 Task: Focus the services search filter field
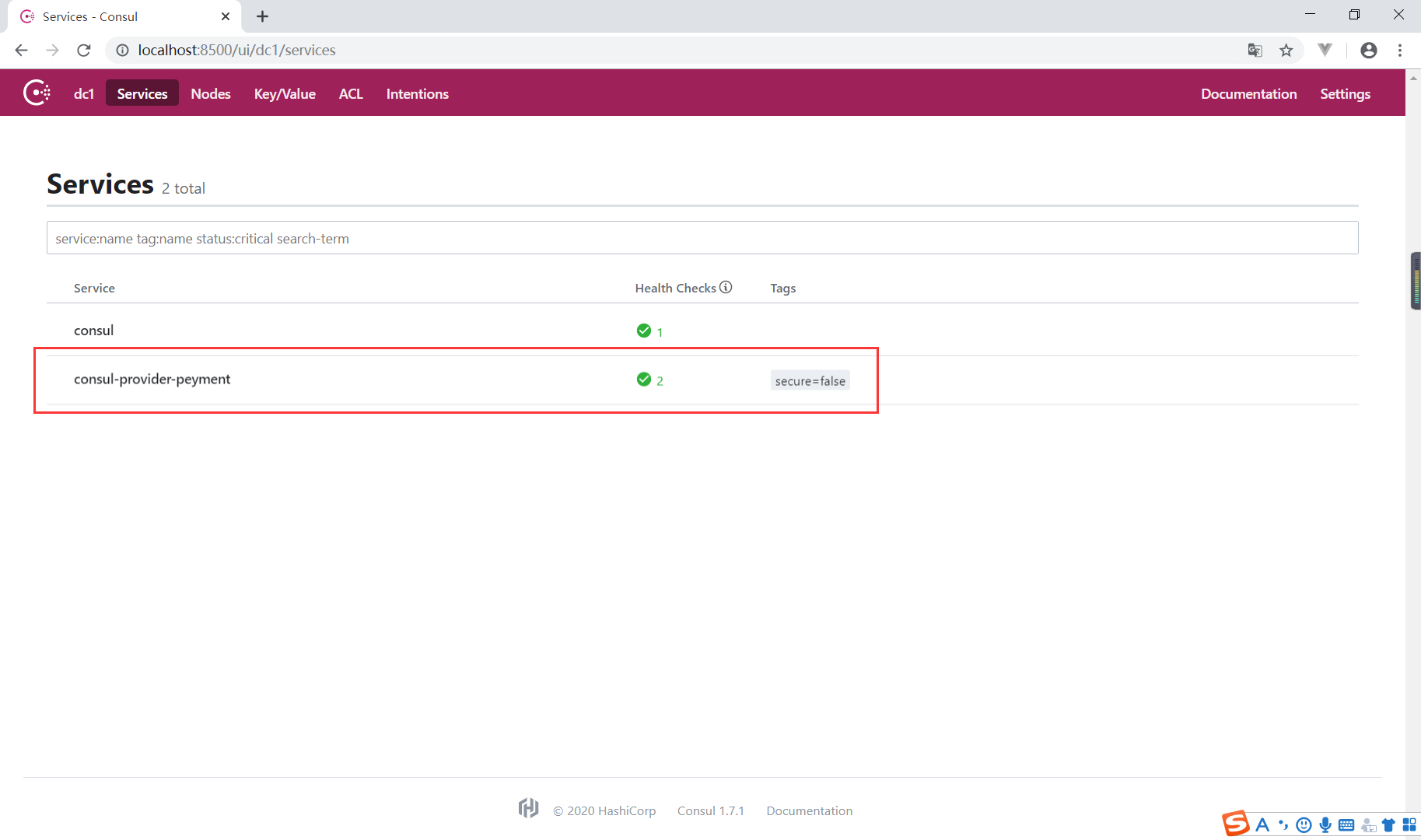click(x=702, y=238)
